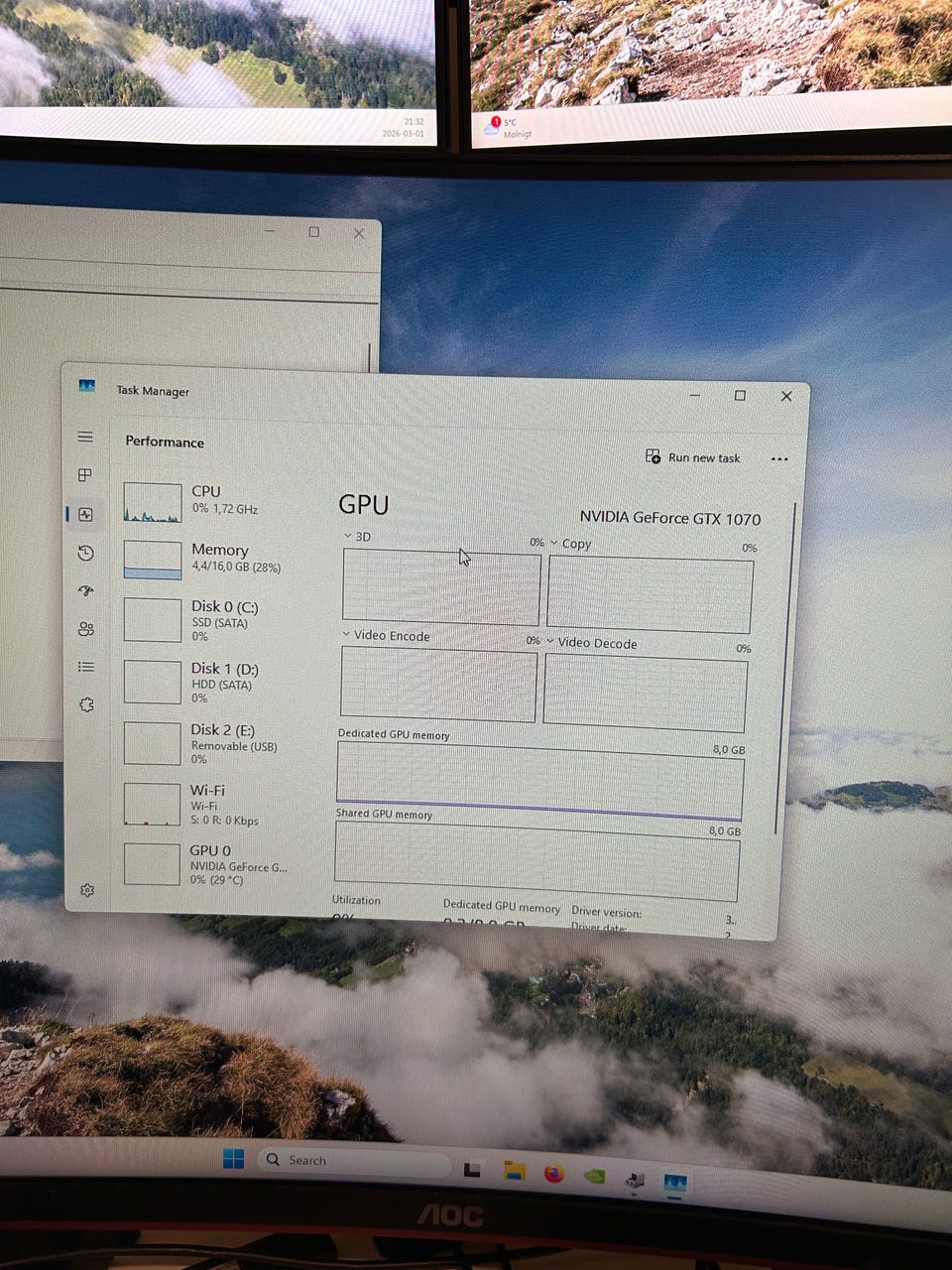Screen dimensions: 952x1270
Task: Open Task Manager settings gear
Action: 87,890
